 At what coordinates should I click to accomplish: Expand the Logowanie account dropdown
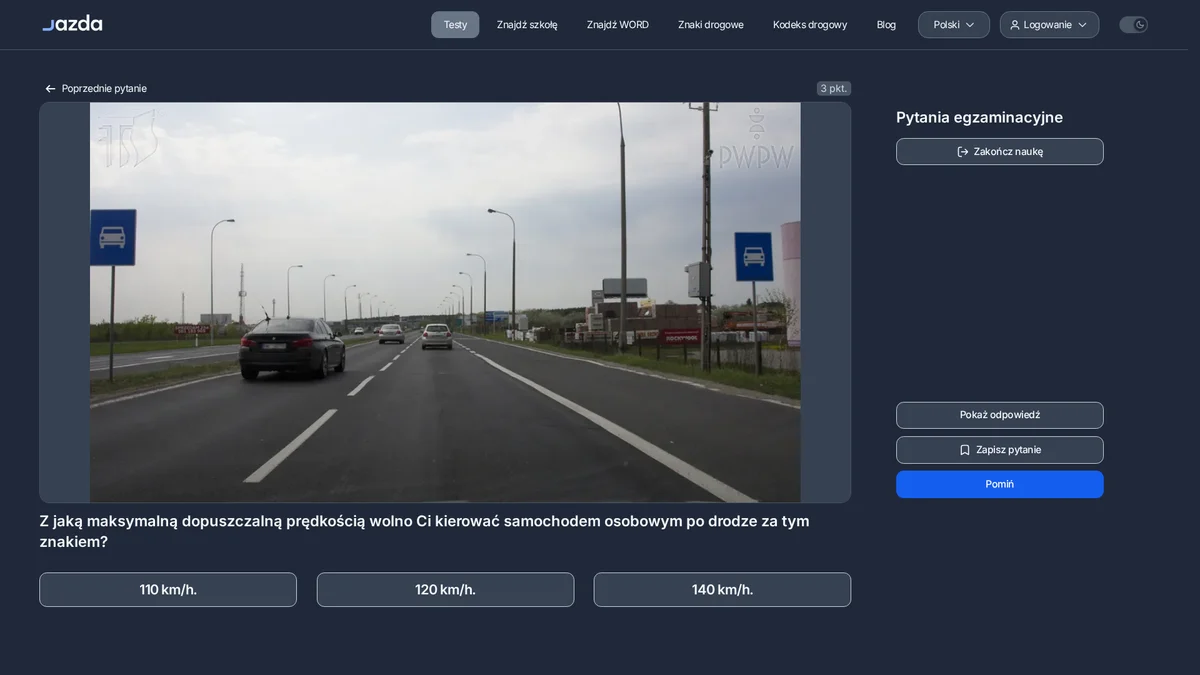click(1049, 25)
